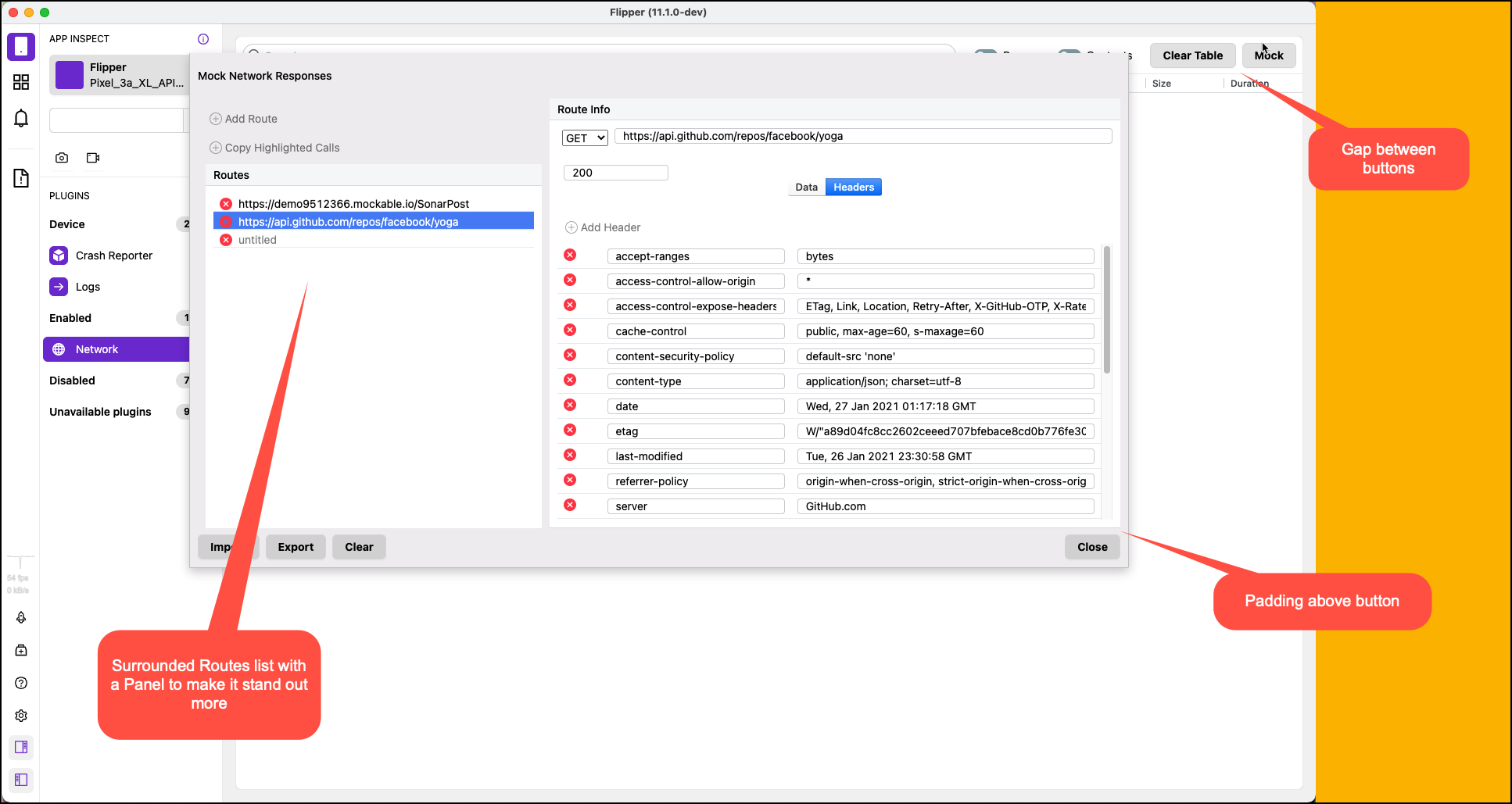The image size is (1512, 804).
Task: Remove the content-type header
Action: [x=570, y=380]
